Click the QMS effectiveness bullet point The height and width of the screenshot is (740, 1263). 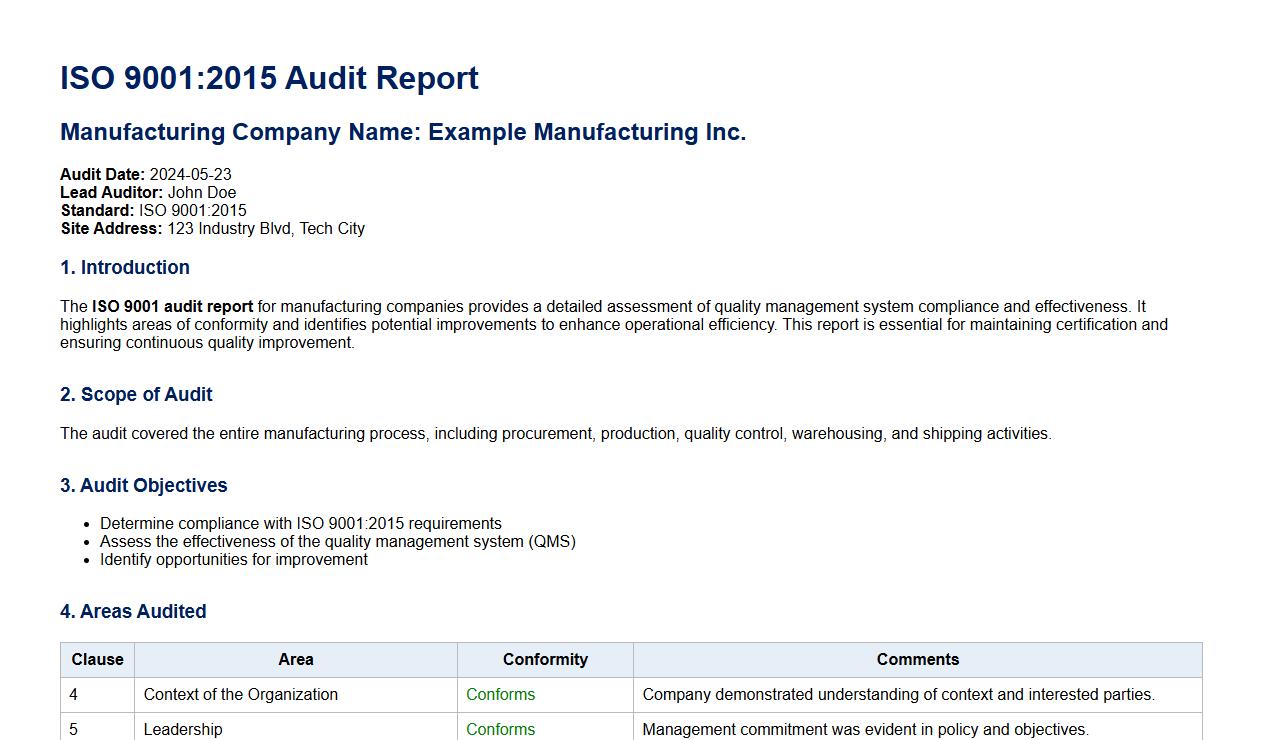(338, 541)
